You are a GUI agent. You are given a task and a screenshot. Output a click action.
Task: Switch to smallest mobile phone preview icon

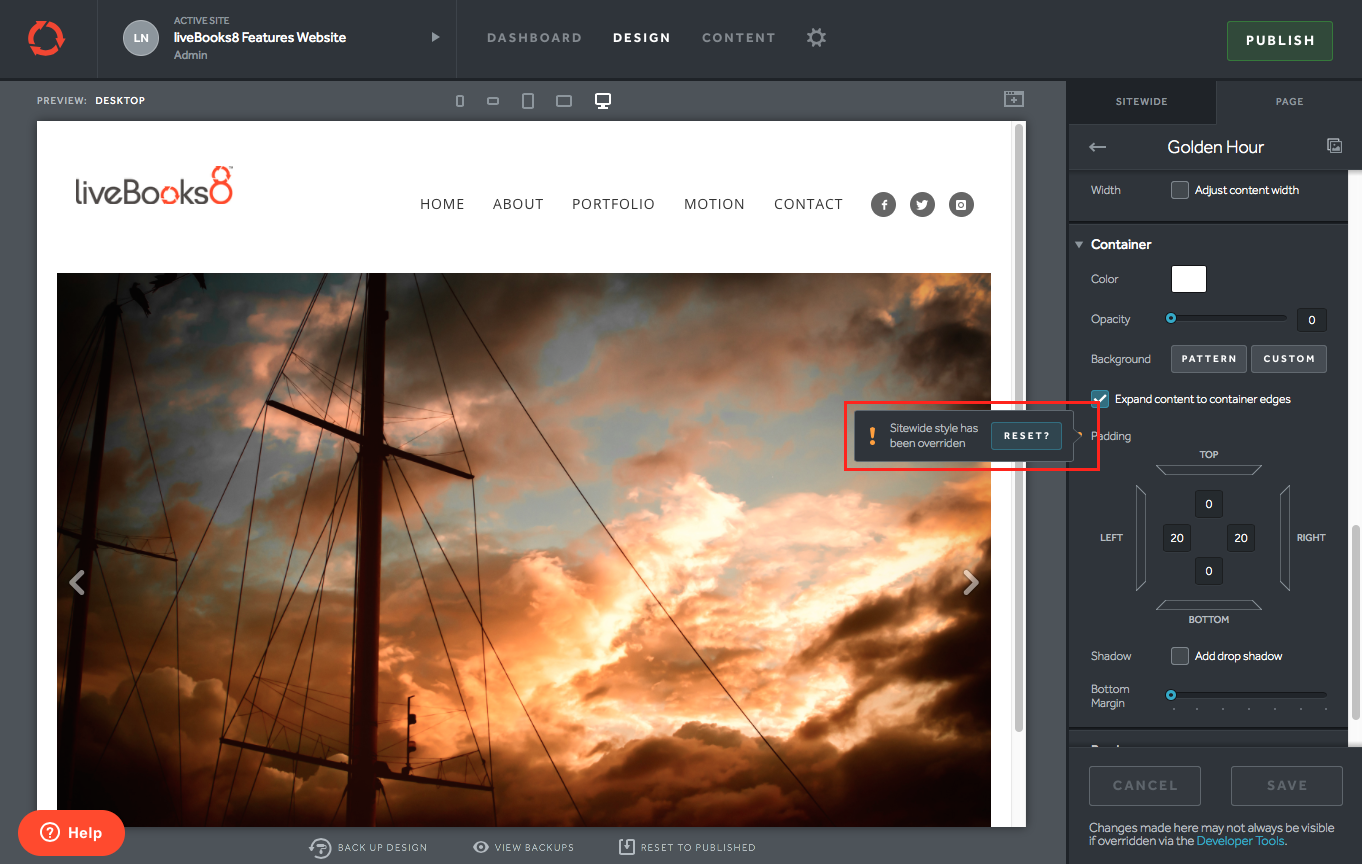(x=460, y=101)
